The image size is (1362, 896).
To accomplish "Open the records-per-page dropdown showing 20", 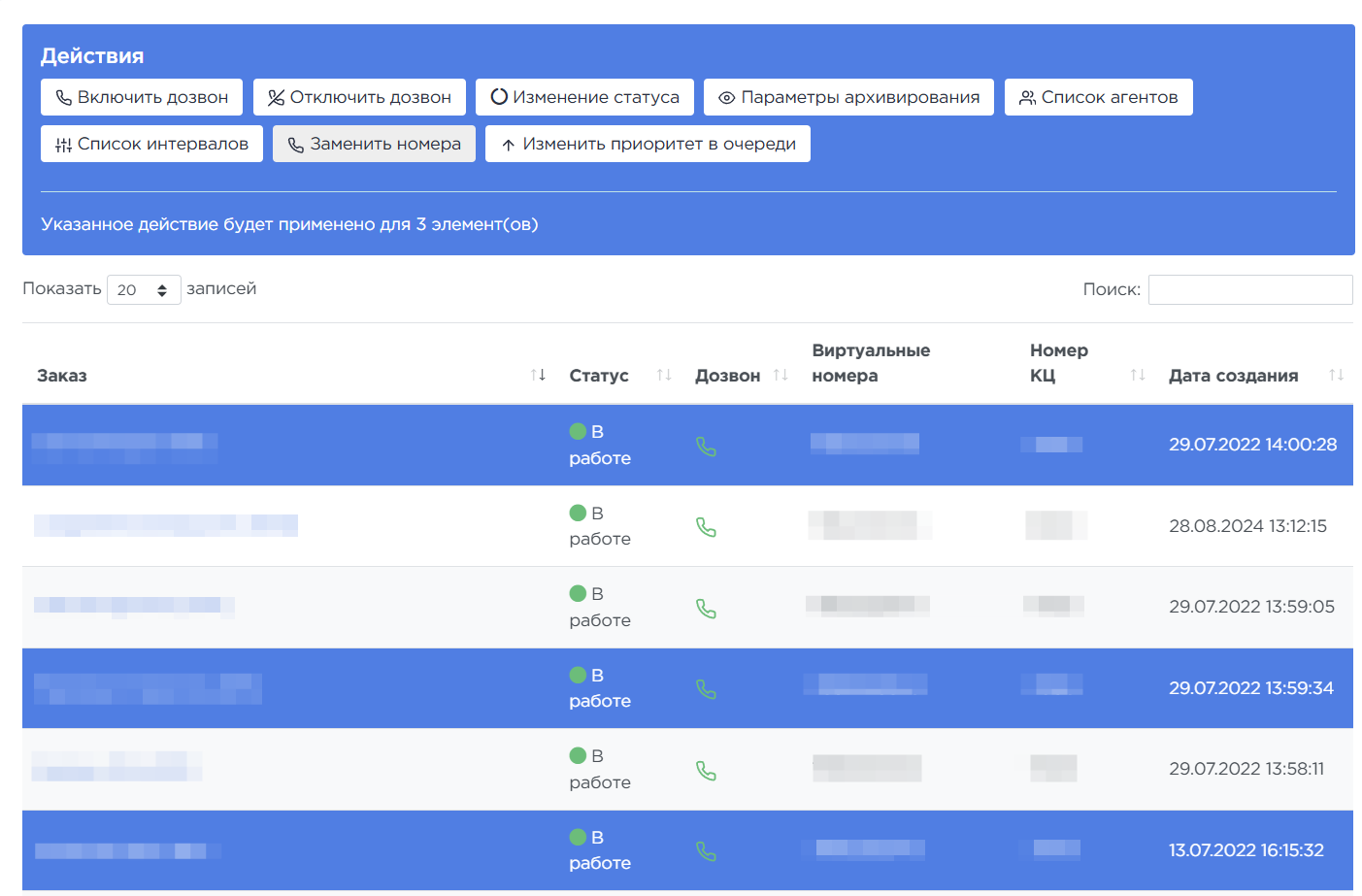I will 144,290.
